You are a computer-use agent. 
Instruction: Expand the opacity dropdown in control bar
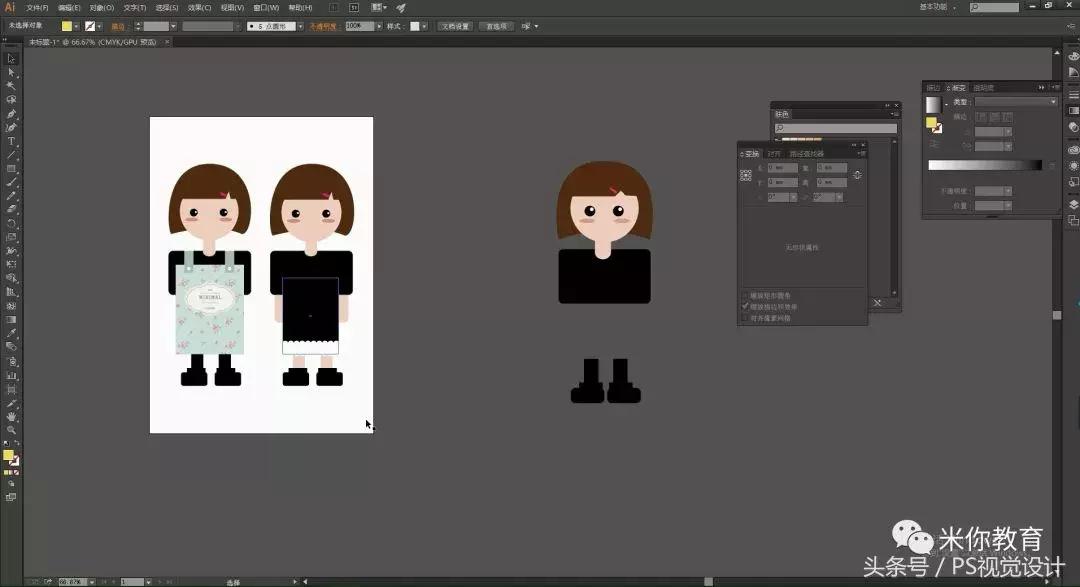coord(381,26)
